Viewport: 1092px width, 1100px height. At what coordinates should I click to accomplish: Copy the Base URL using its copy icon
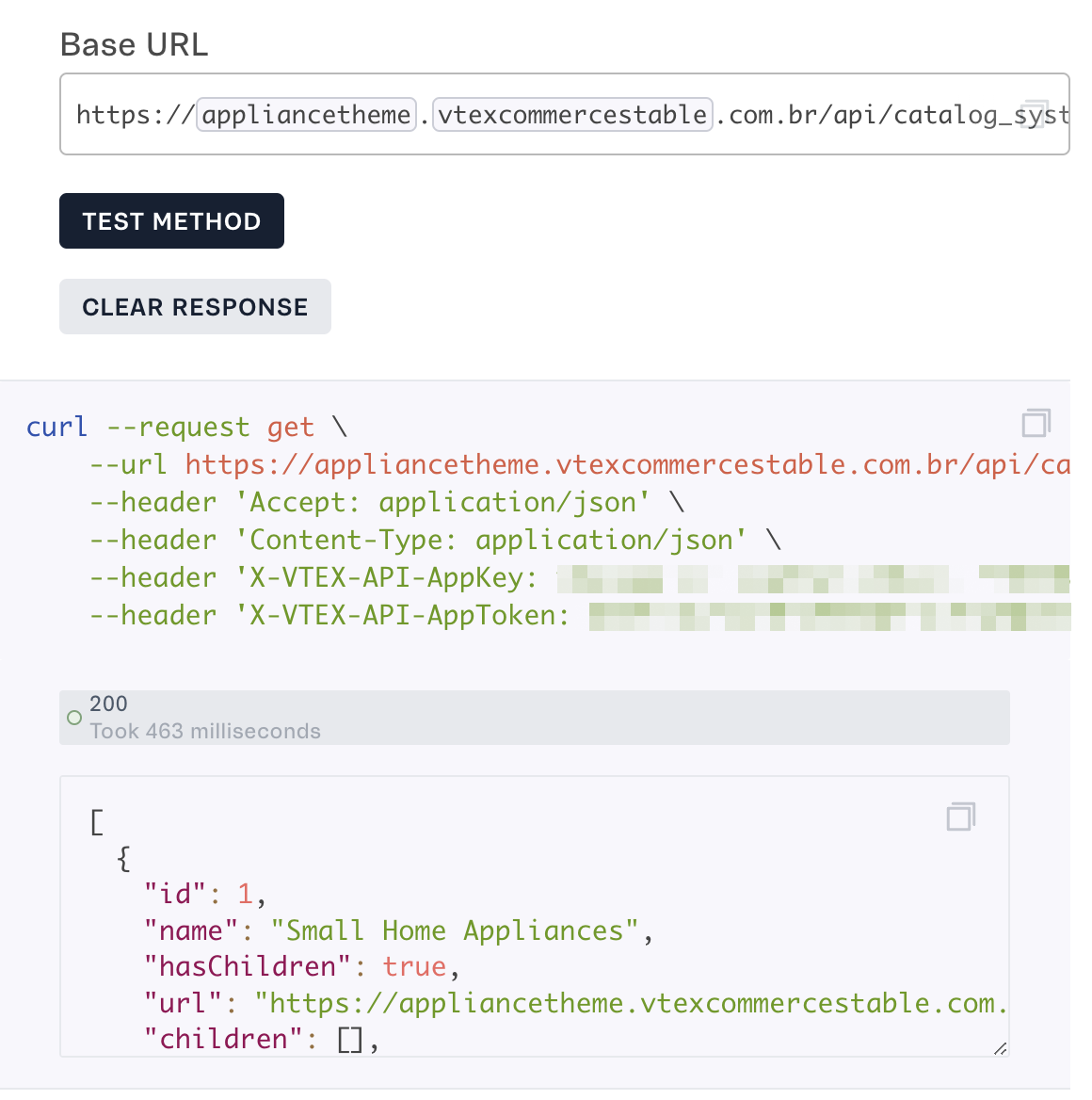click(1035, 114)
